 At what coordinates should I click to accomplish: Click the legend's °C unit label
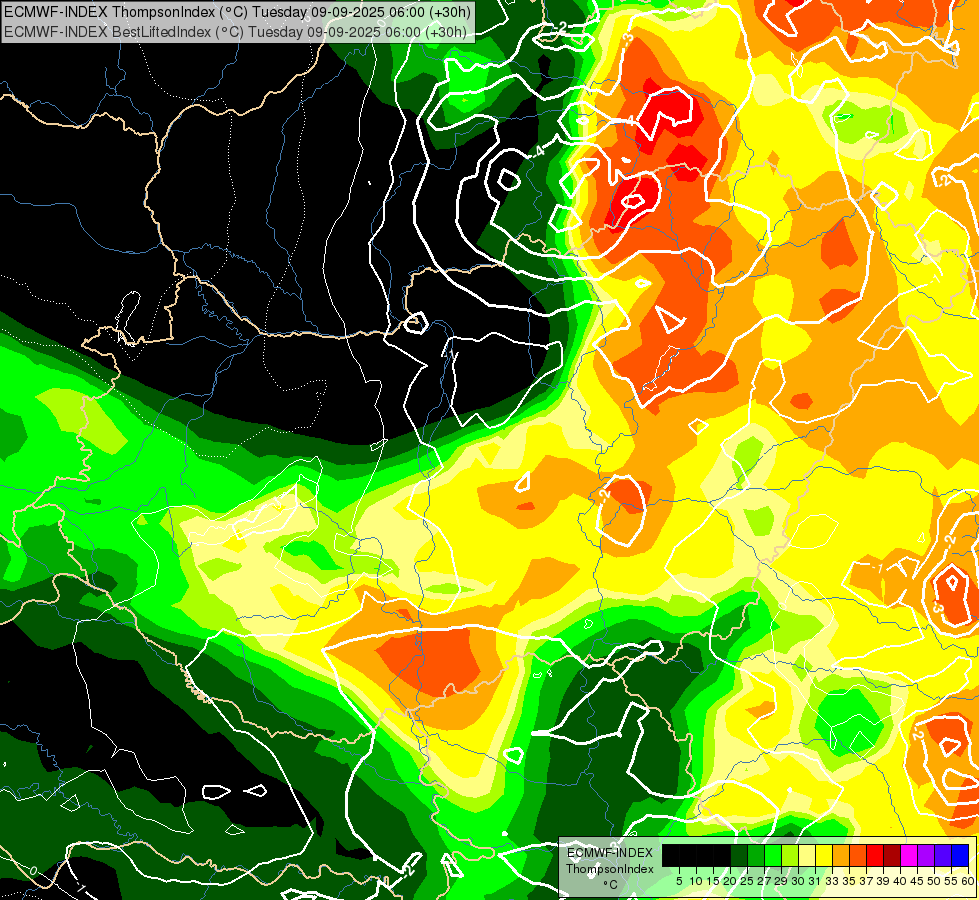click(x=611, y=884)
